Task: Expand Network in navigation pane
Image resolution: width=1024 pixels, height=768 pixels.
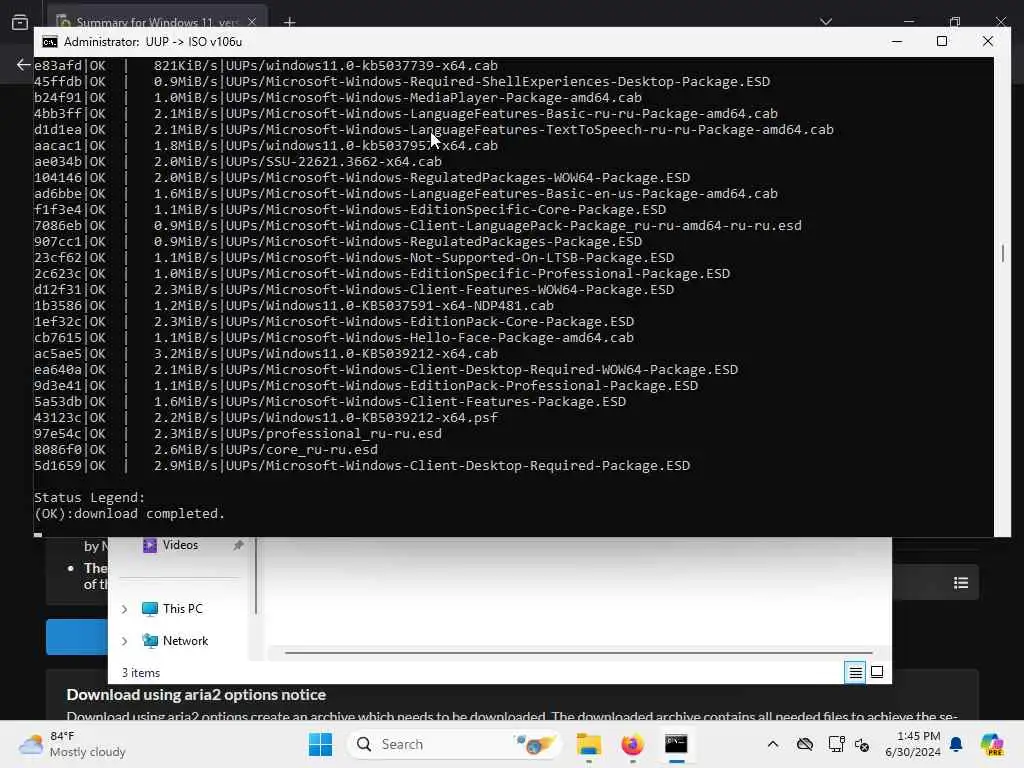Action: coord(124,641)
